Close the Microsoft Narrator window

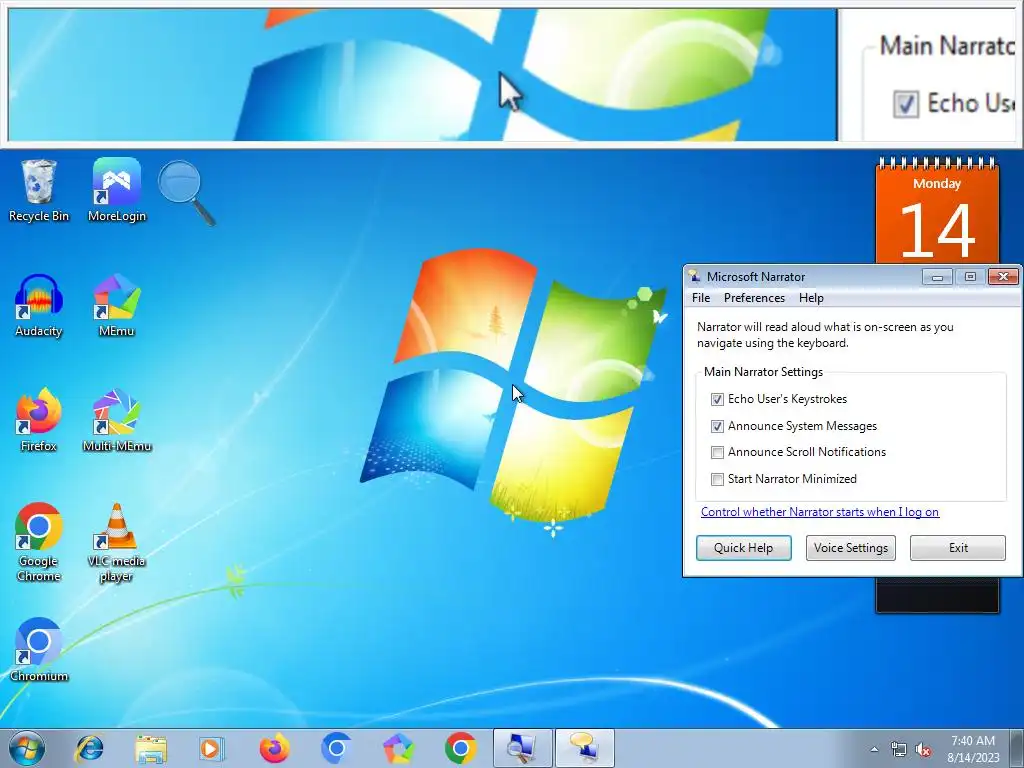point(1003,277)
